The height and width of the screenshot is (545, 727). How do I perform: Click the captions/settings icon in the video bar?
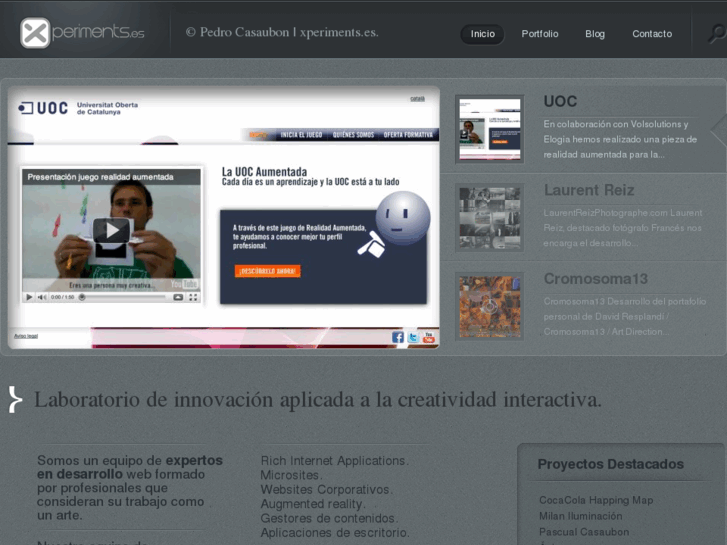(x=178, y=297)
